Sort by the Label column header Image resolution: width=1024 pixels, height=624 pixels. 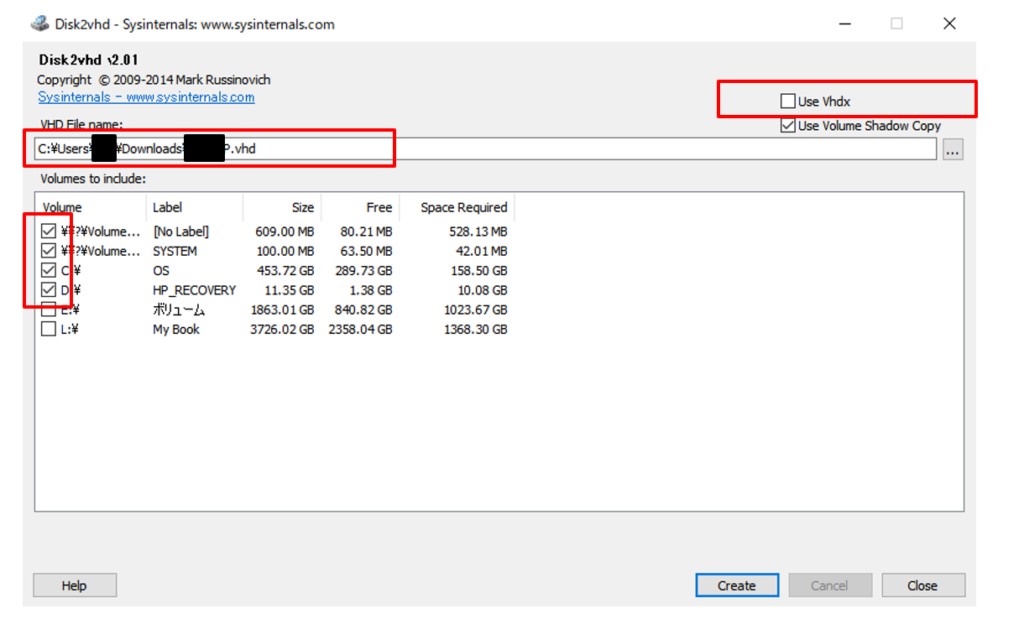point(195,208)
